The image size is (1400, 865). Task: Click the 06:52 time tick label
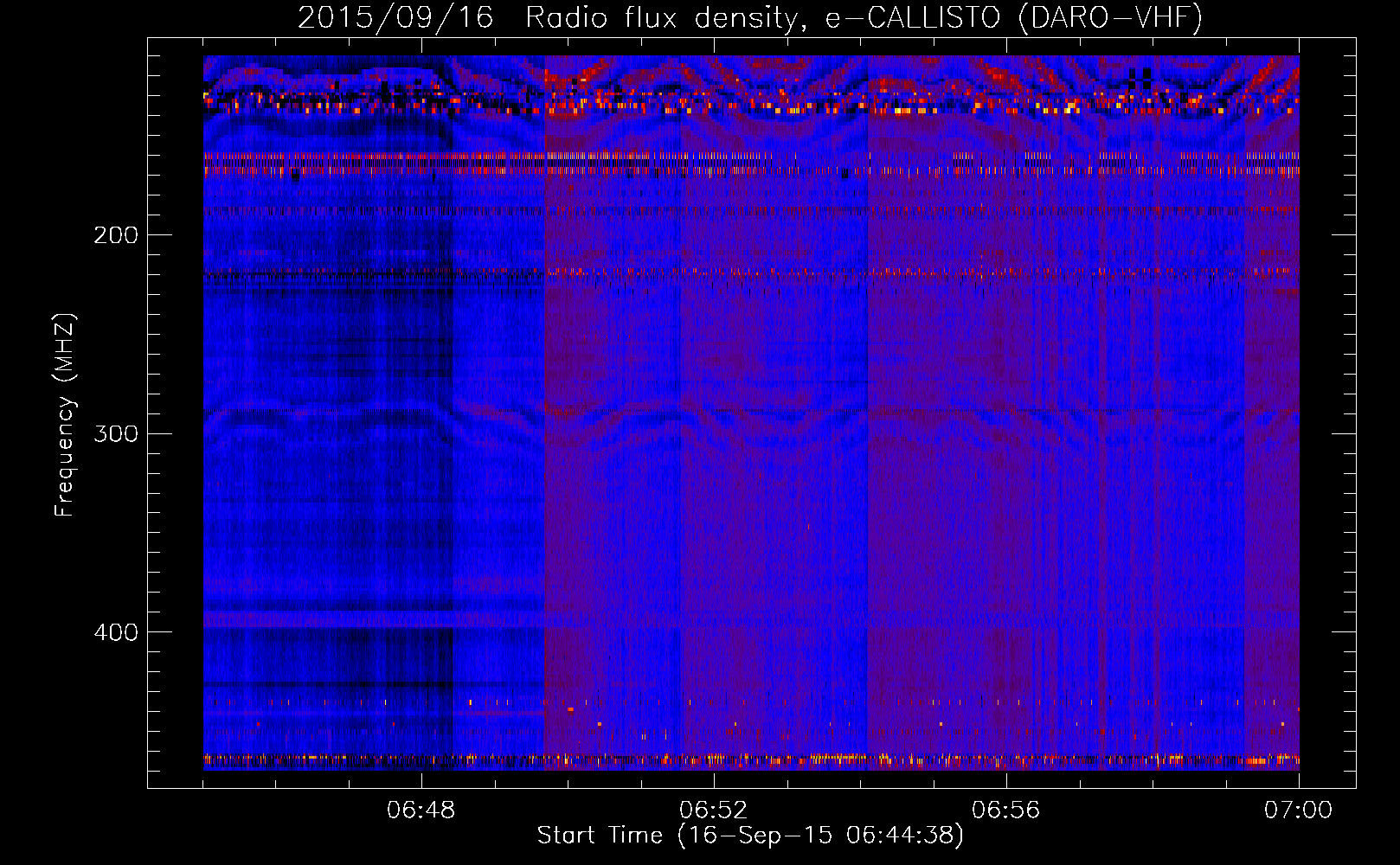(x=714, y=811)
